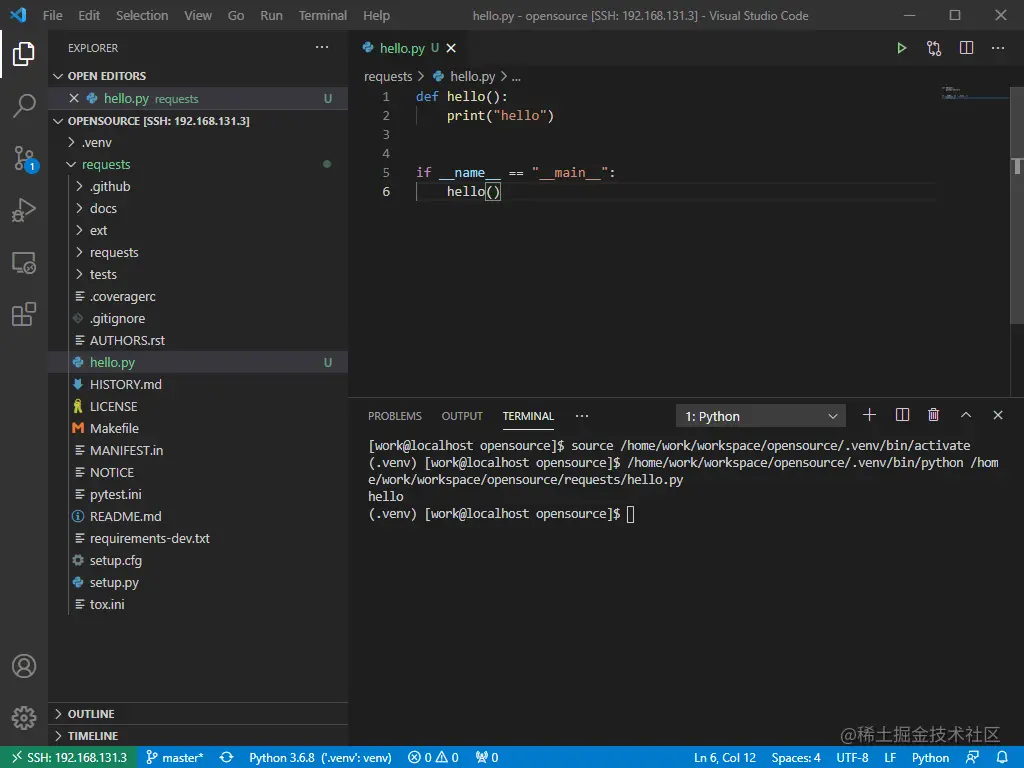Click Ln 6, Col 12 cursor position
The height and width of the screenshot is (768, 1024).
pyautogui.click(x=724, y=758)
